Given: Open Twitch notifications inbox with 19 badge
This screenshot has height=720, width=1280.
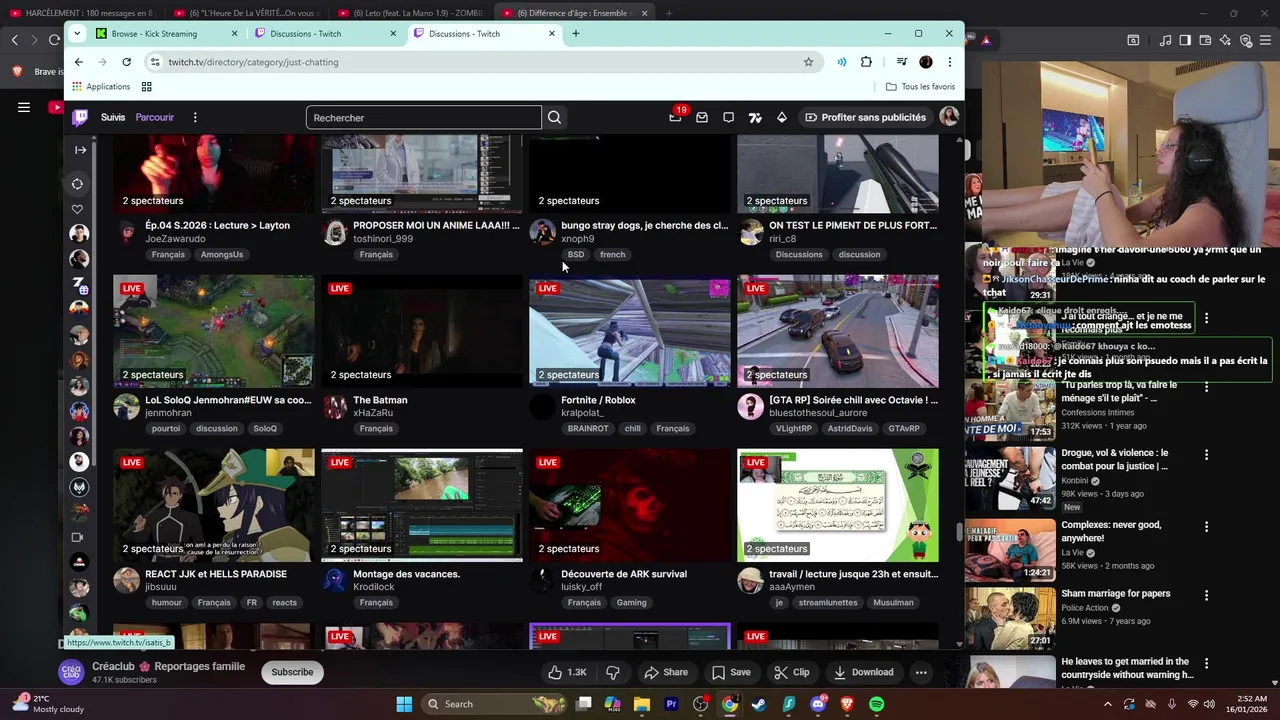Looking at the screenshot, I should (676, 117).
